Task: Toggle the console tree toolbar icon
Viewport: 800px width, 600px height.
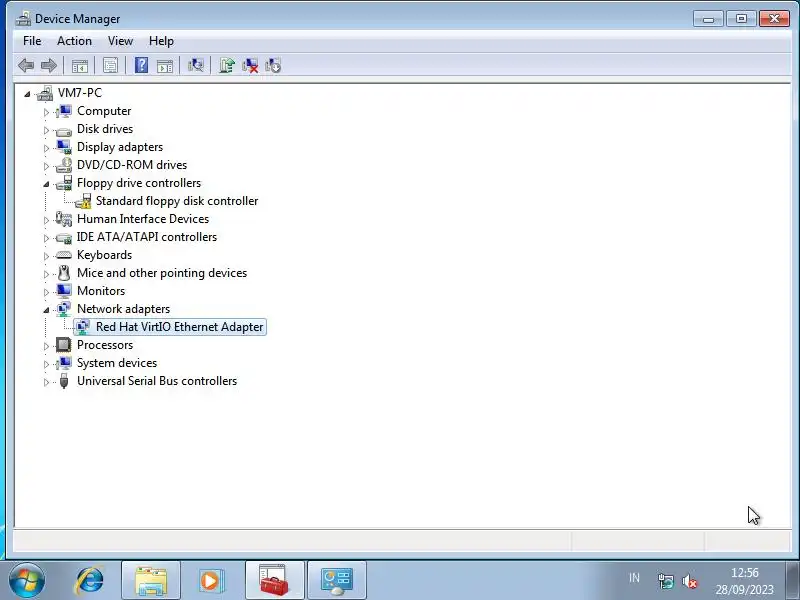Action: point(80,66)
